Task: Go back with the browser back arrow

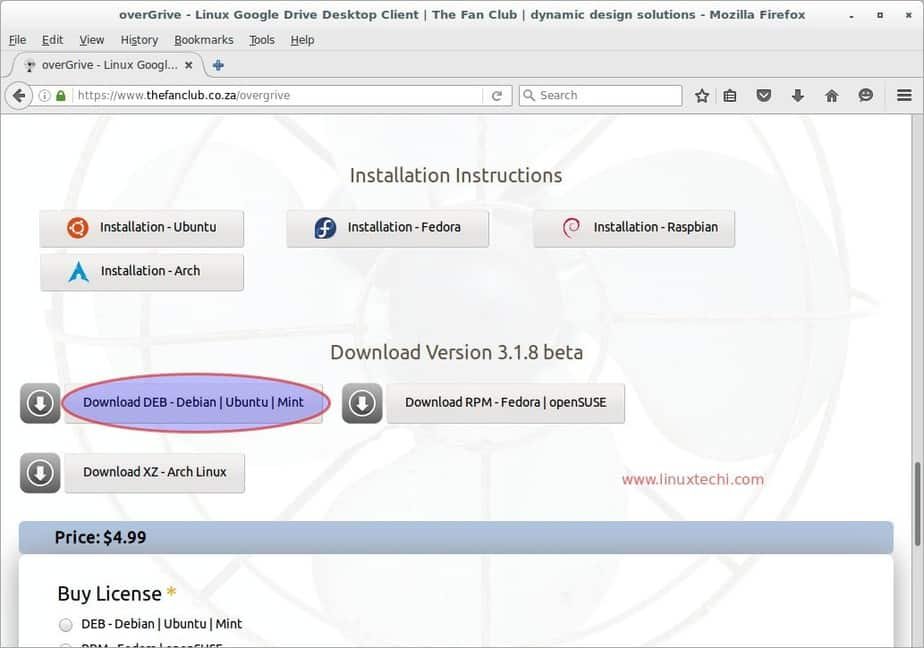Action: (19, 95)
